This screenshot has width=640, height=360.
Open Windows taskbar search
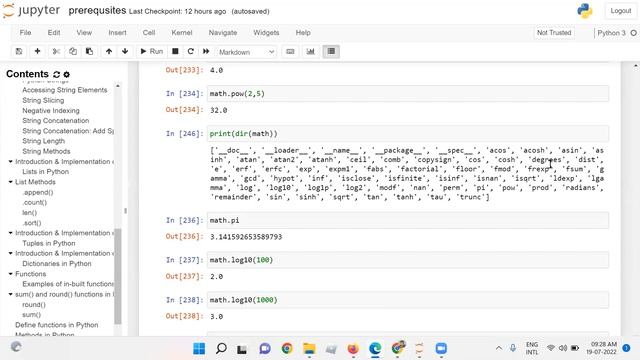click(x=221, y=349)
